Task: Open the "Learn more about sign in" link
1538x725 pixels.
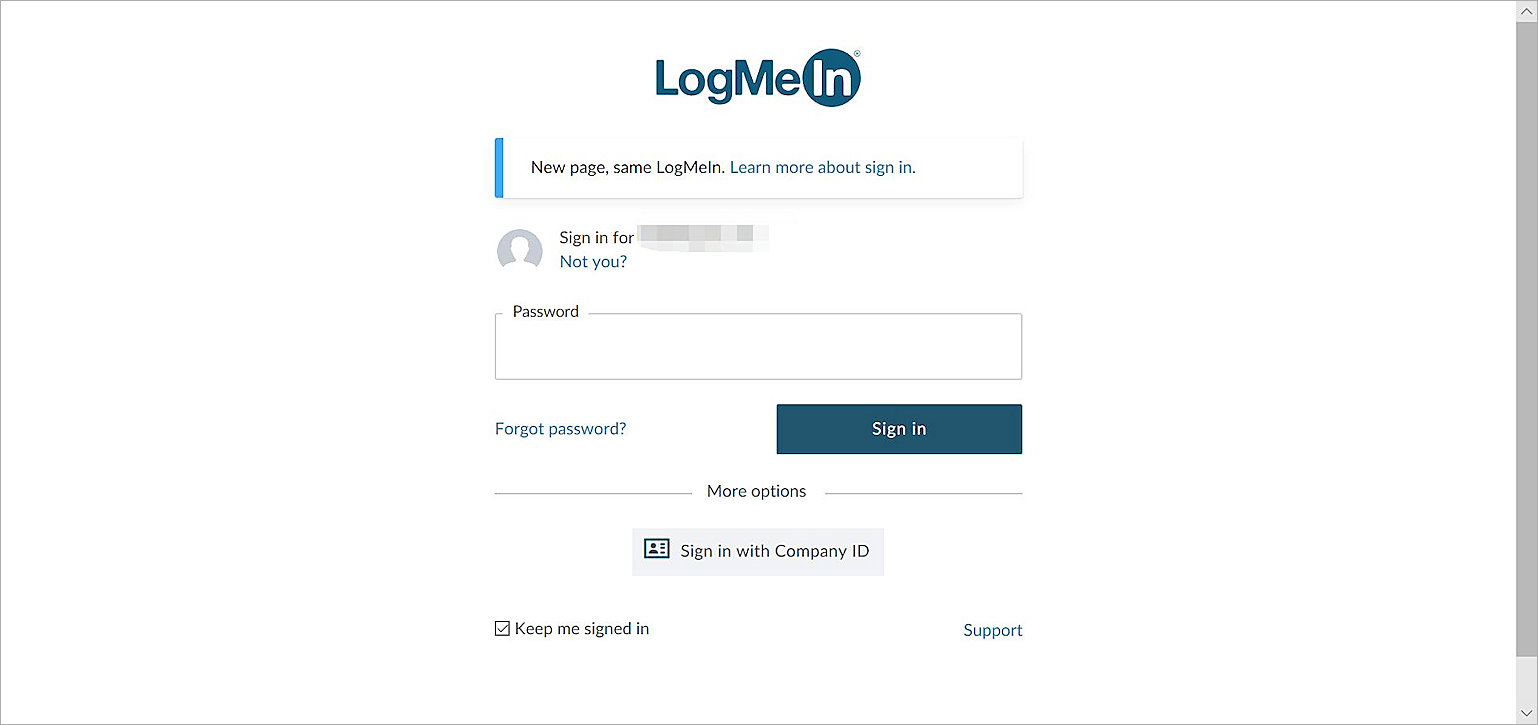Action: click(822, 168)
